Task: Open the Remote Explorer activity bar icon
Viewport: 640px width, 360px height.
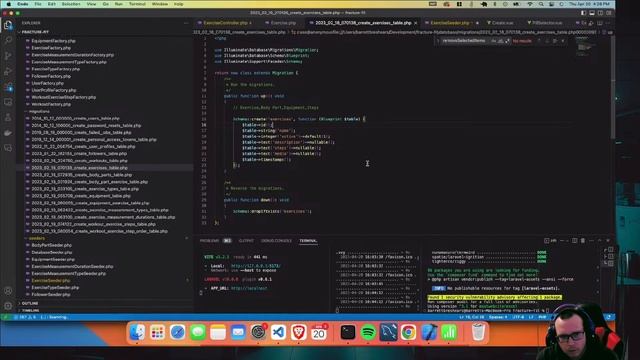Action: (8, 102)
